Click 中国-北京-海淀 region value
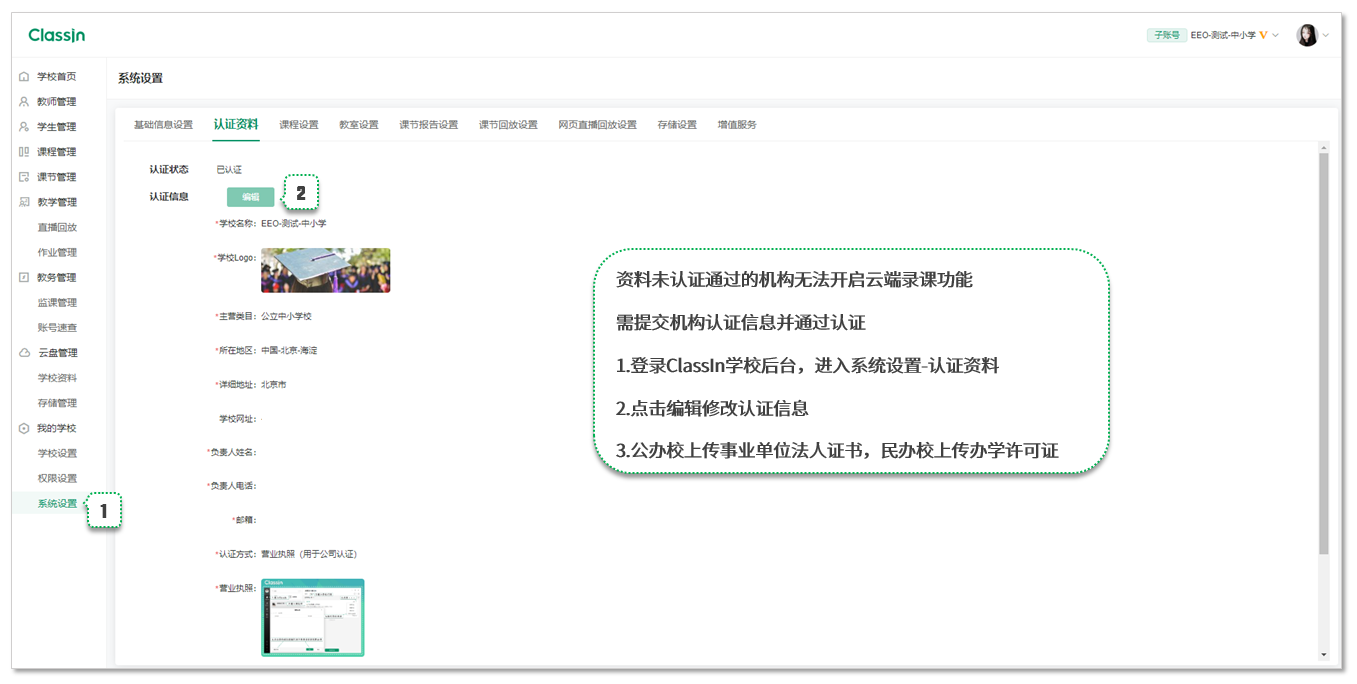1357x684 pixels. click(289, 351)
